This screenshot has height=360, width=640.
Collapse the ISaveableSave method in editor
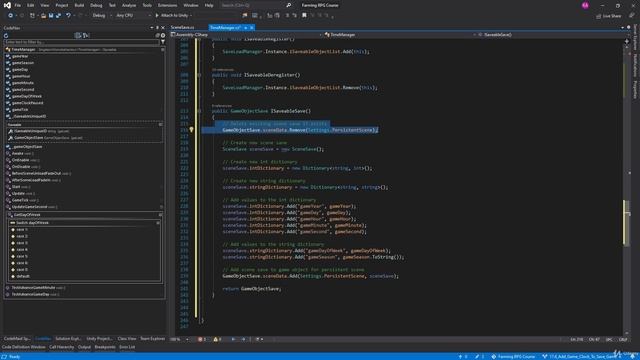click(199, 111)
